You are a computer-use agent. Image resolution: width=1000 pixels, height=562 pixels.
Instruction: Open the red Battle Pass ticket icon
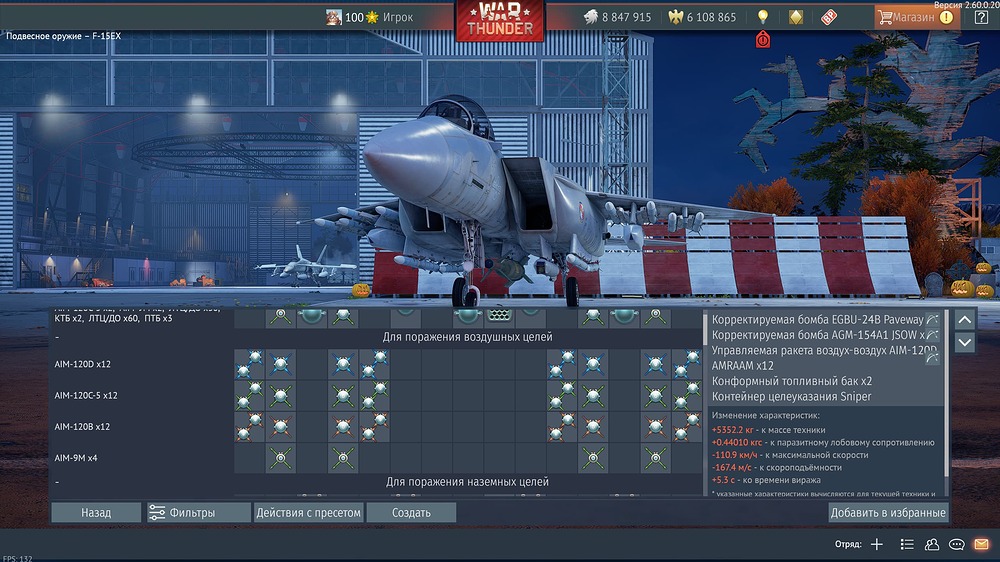[828, 17]
